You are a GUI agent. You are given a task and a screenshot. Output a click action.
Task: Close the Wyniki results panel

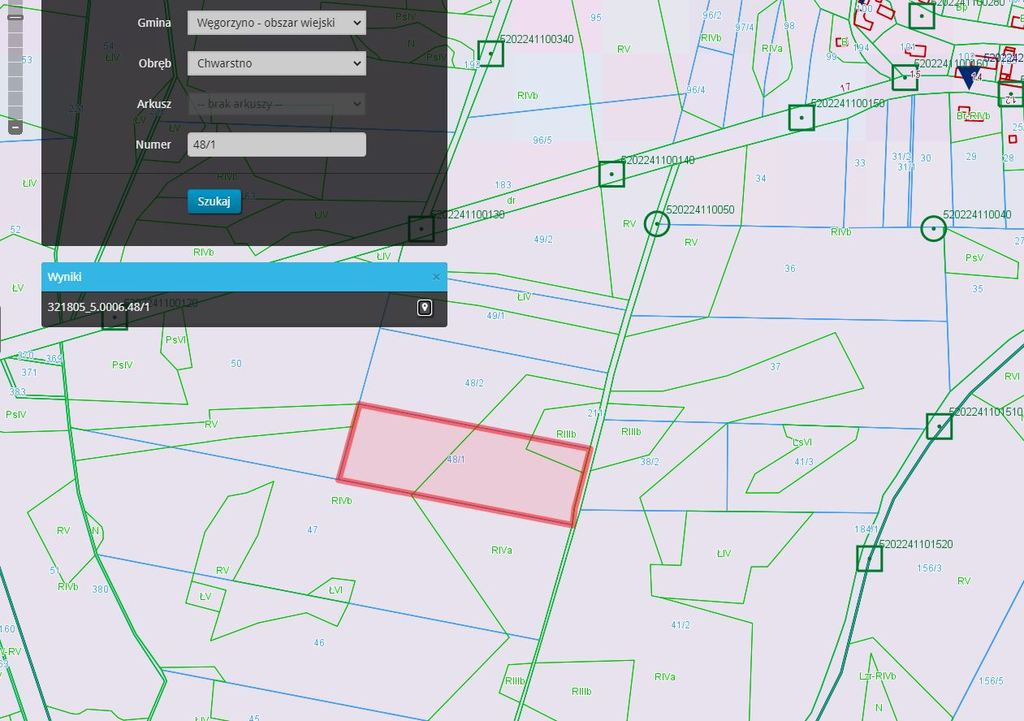(436, 277)
